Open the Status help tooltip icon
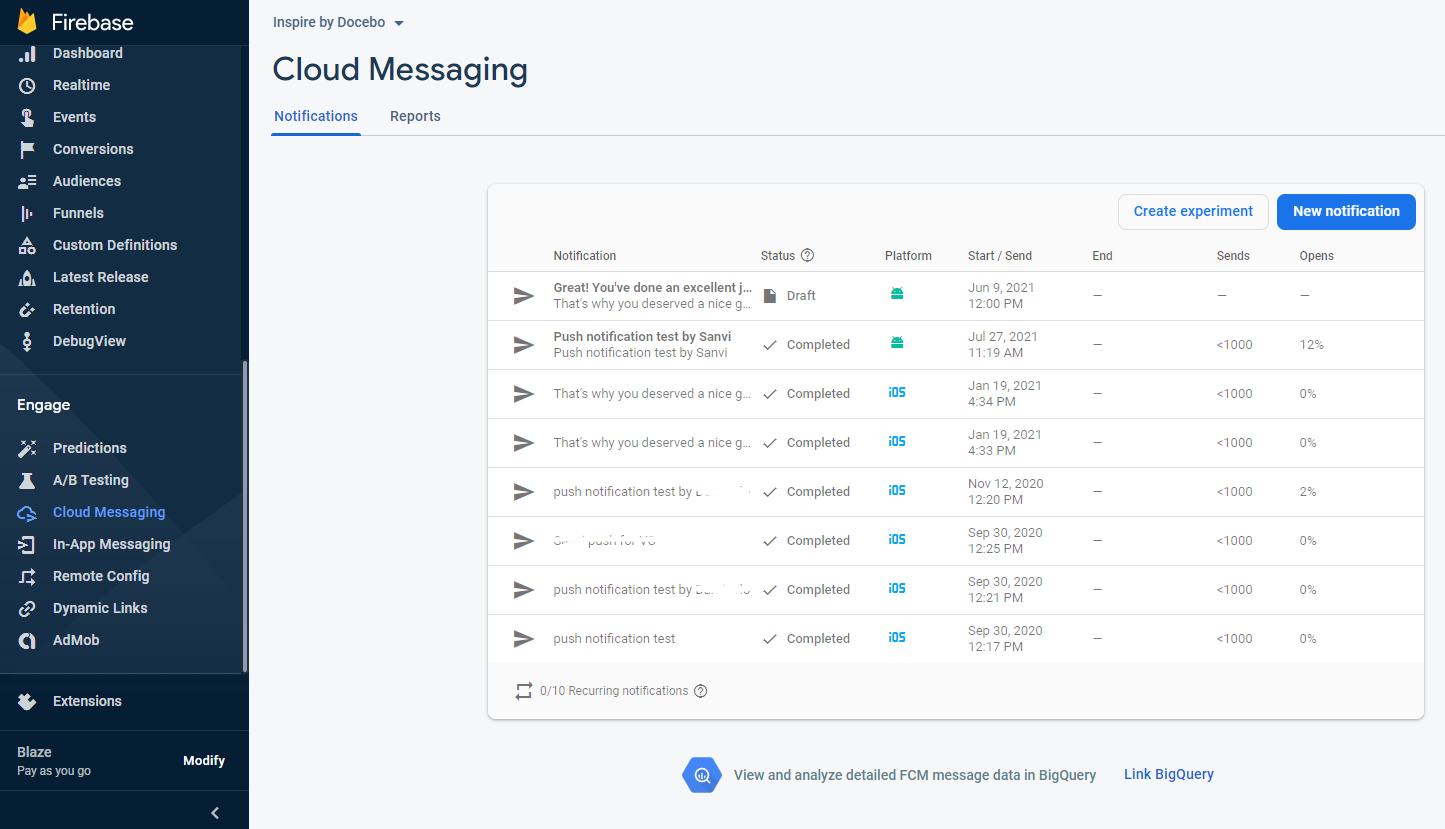The height and width of the screenshot is (829, 1445). (x=808, y=255)
